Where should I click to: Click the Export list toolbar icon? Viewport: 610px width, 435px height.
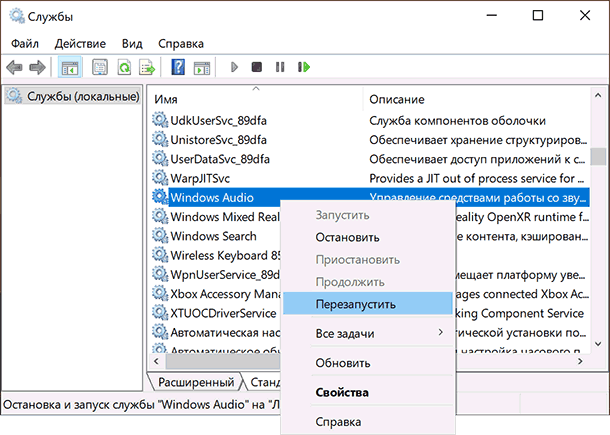coord(147,67)
